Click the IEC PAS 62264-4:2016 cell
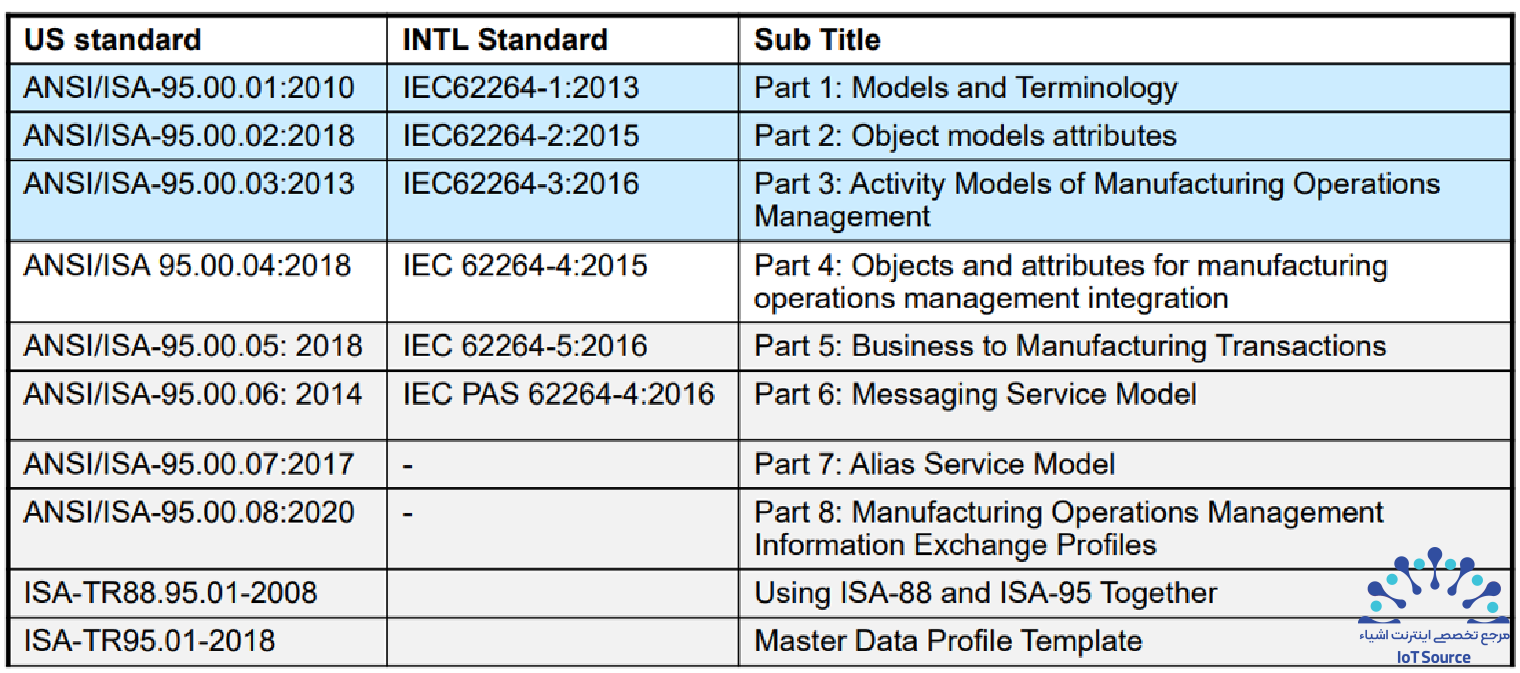 [563, 405]
